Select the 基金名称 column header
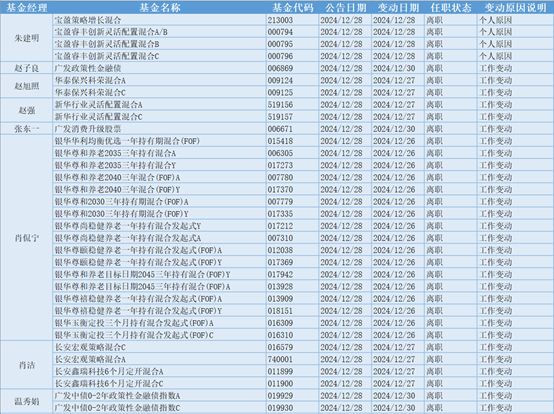This screenshot has width=554, height=414. [x=160, y=7]
